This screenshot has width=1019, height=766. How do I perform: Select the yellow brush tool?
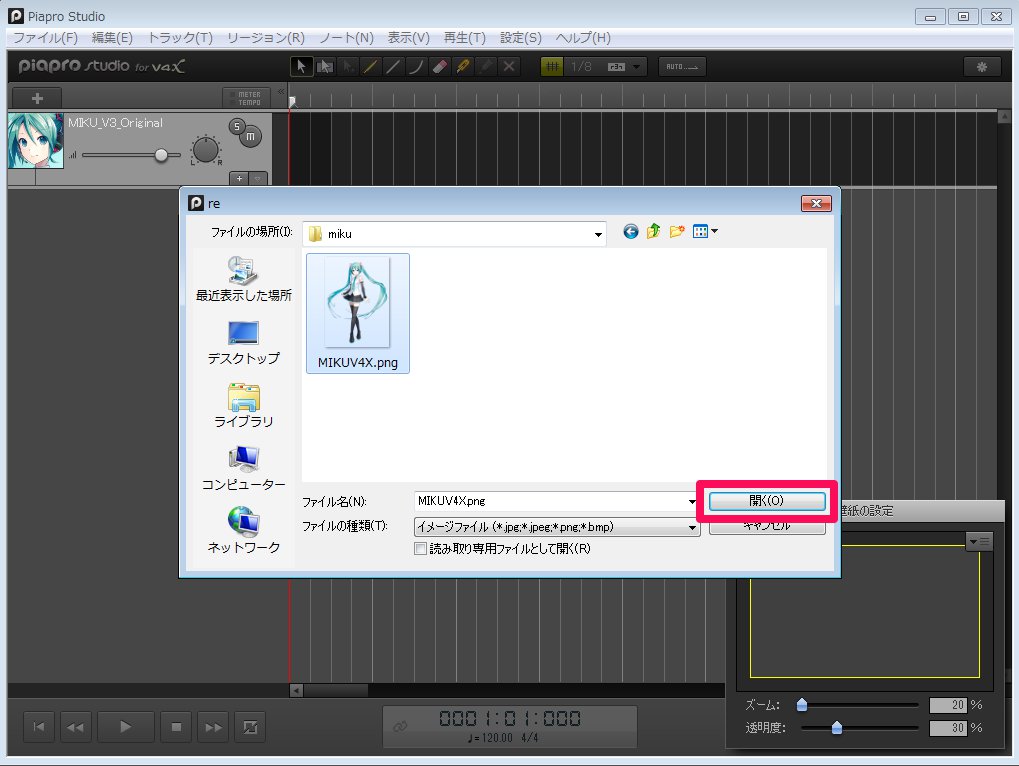click(463, 66)
